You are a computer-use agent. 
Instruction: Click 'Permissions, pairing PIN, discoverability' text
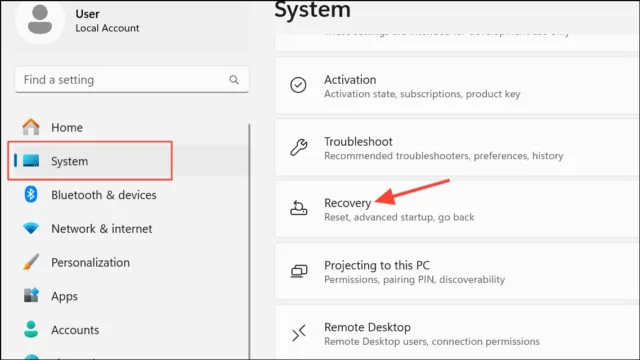pyautogui.click(x=414, y=280)
